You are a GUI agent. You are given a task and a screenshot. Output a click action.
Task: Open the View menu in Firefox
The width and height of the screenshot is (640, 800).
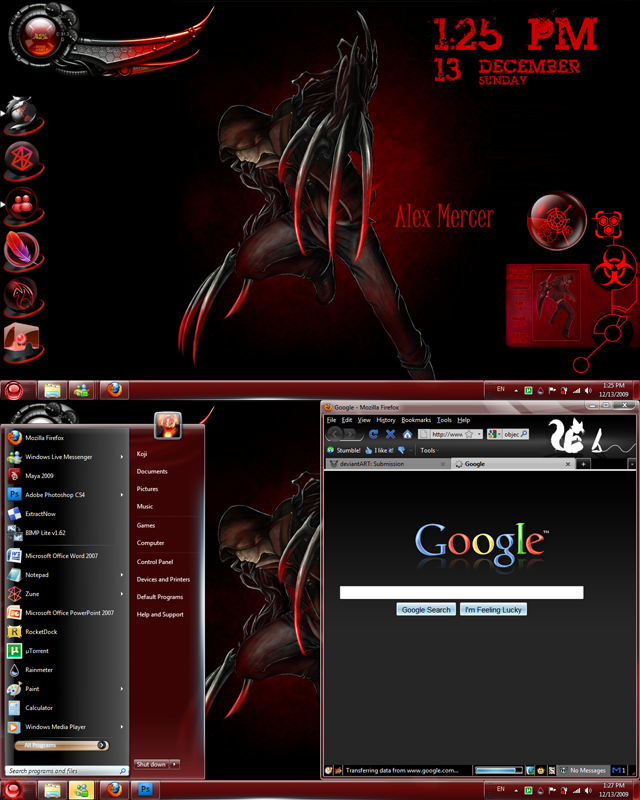point(364,420)
